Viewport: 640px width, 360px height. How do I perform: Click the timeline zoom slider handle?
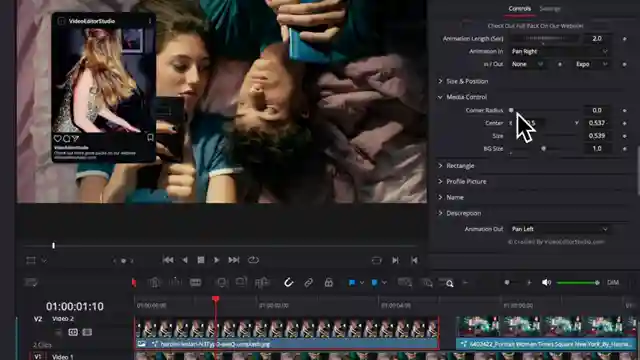point(507,282)
